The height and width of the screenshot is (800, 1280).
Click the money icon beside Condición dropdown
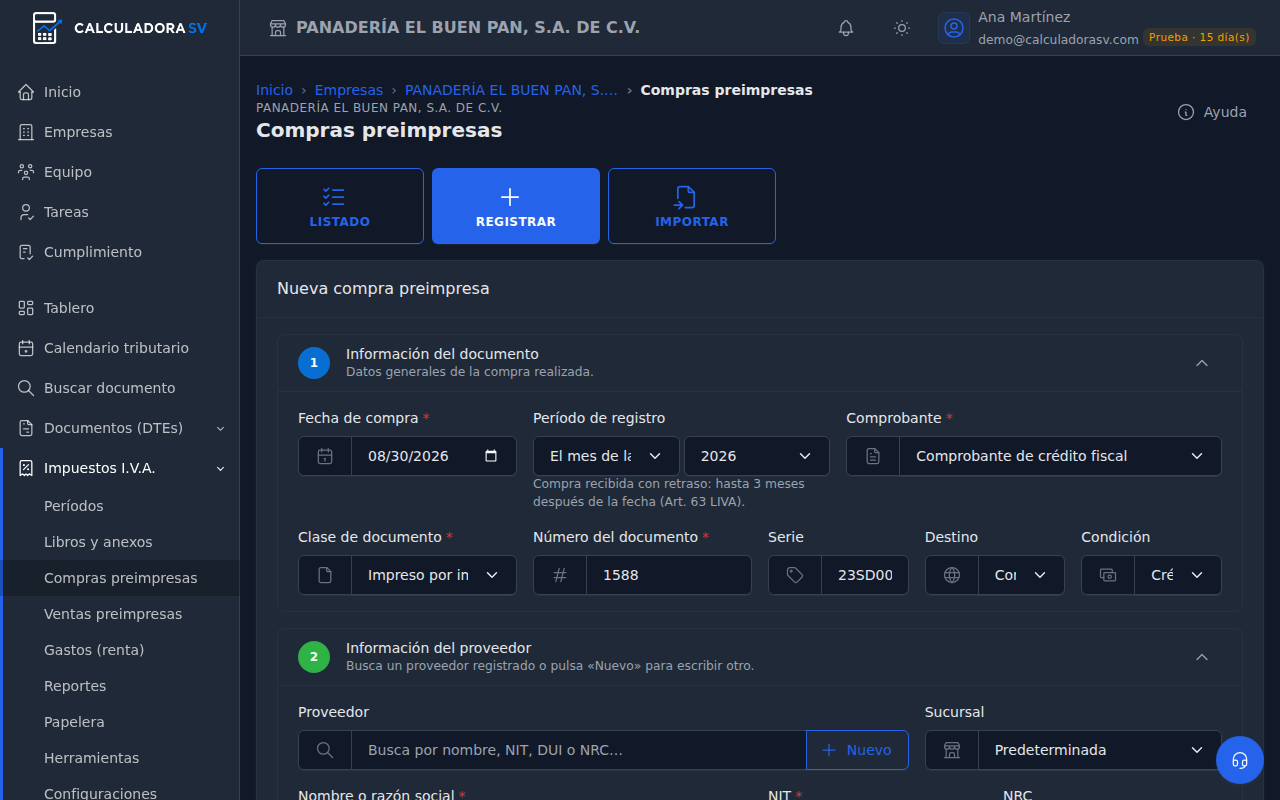(x=1108, y=575)
